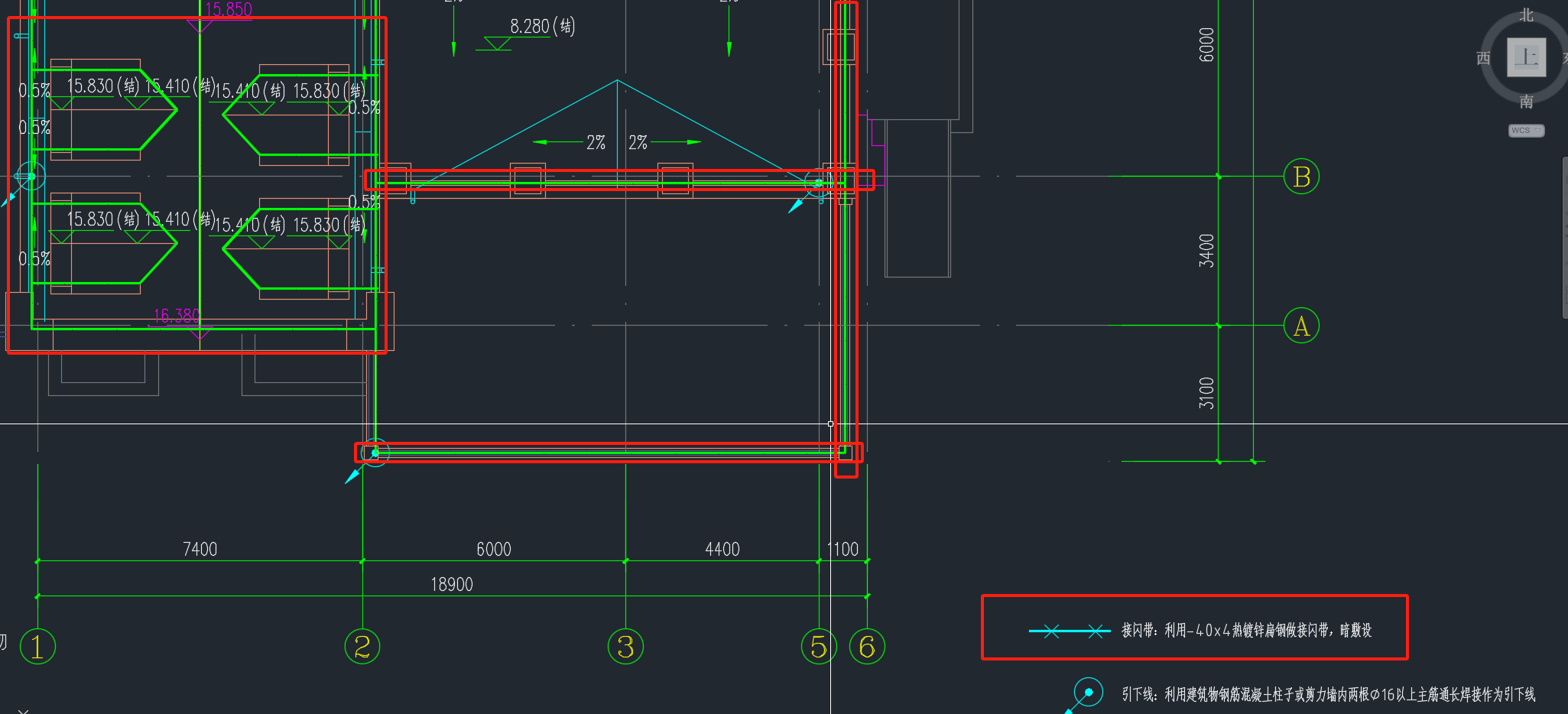Click the 3100 vertical dimension text
This screenshot has width=1568, height=714.
(x=1206, y=393)
